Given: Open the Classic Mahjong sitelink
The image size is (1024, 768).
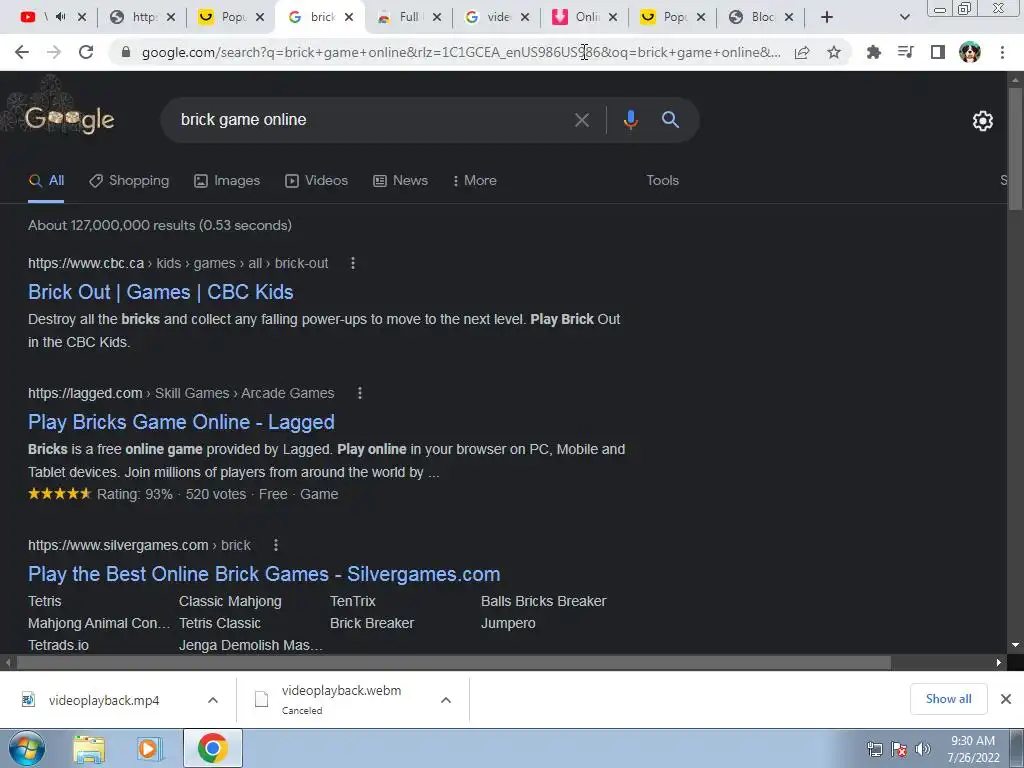Looking at the screenshot, I should tap(230, 601).
